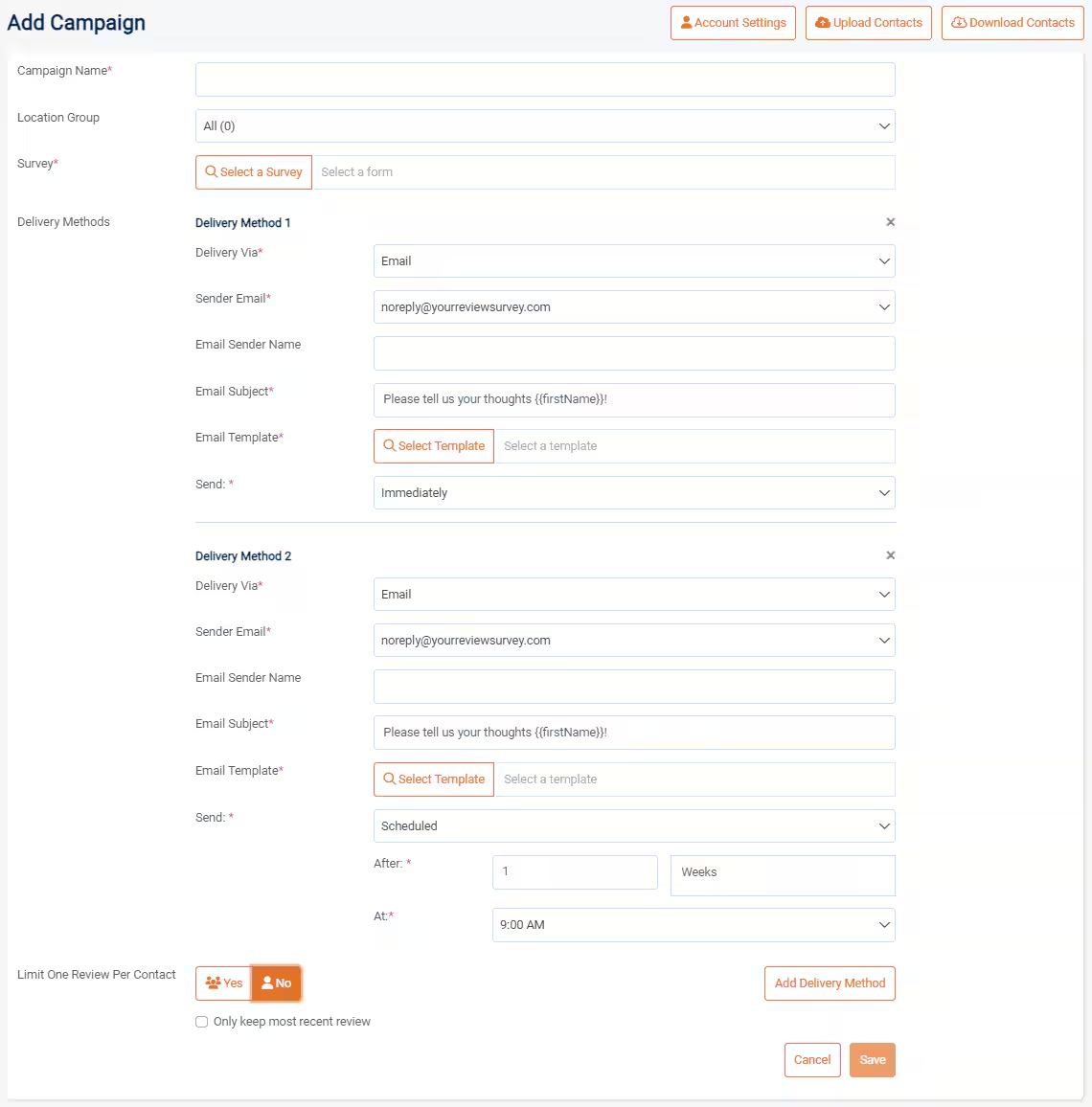Image resolution: width=1092 pixels, height=1107 pixels.
Task: Open Select Template for Delivery Method 1
Action: click(434, 446)
